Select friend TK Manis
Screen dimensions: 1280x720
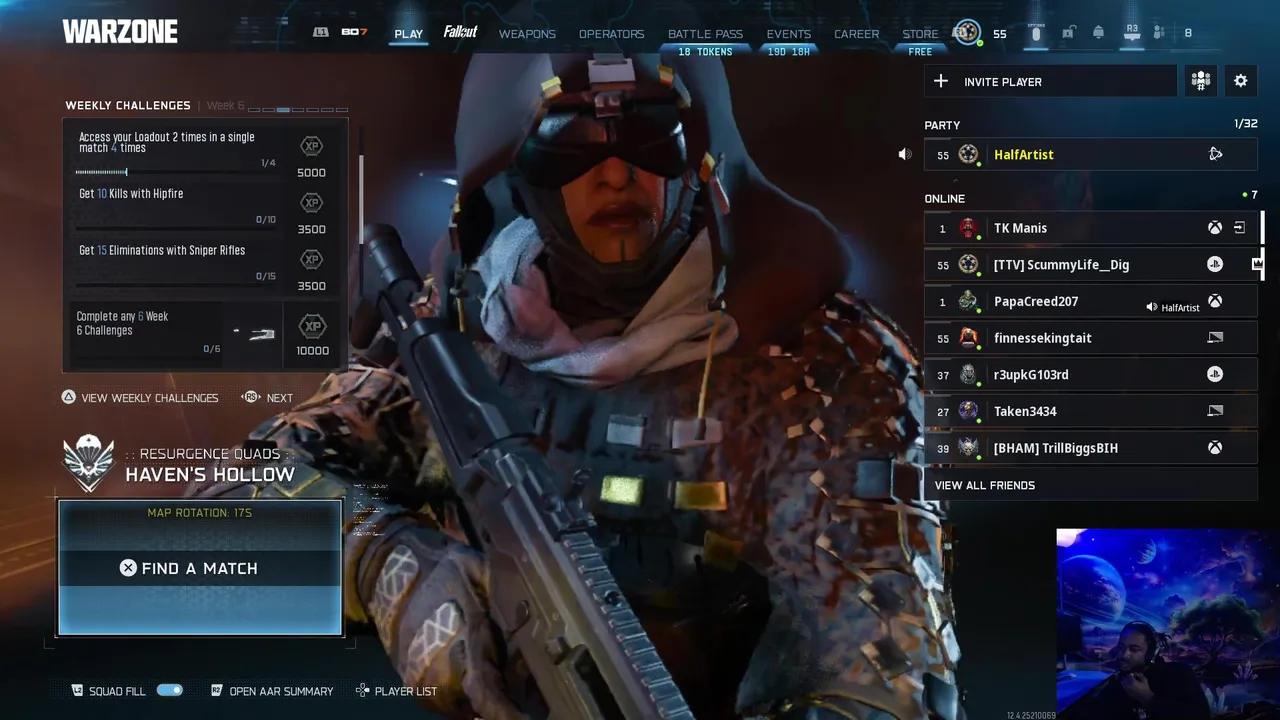1090,228
